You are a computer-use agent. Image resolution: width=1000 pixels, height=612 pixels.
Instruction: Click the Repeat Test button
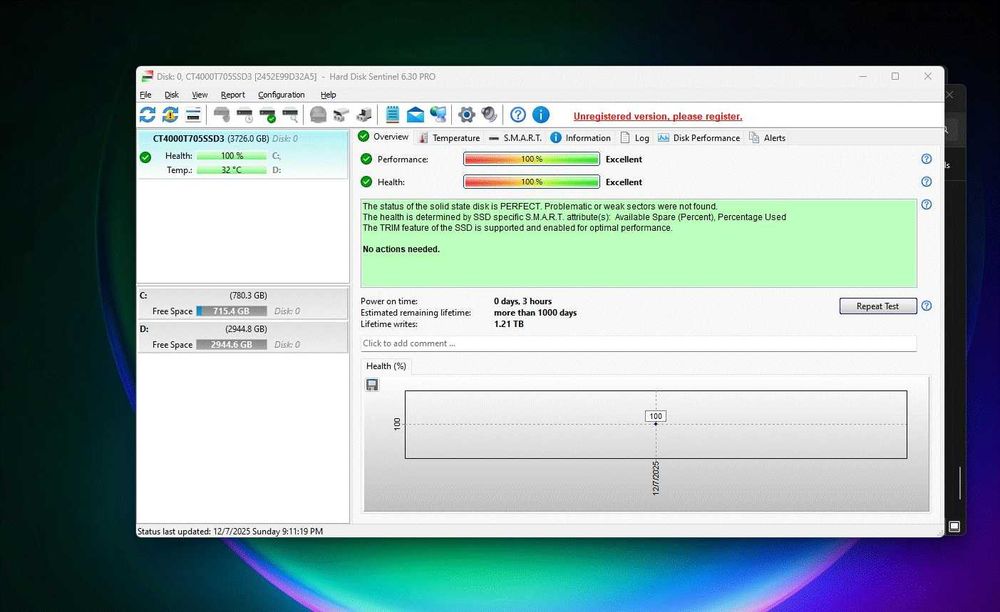878,306
